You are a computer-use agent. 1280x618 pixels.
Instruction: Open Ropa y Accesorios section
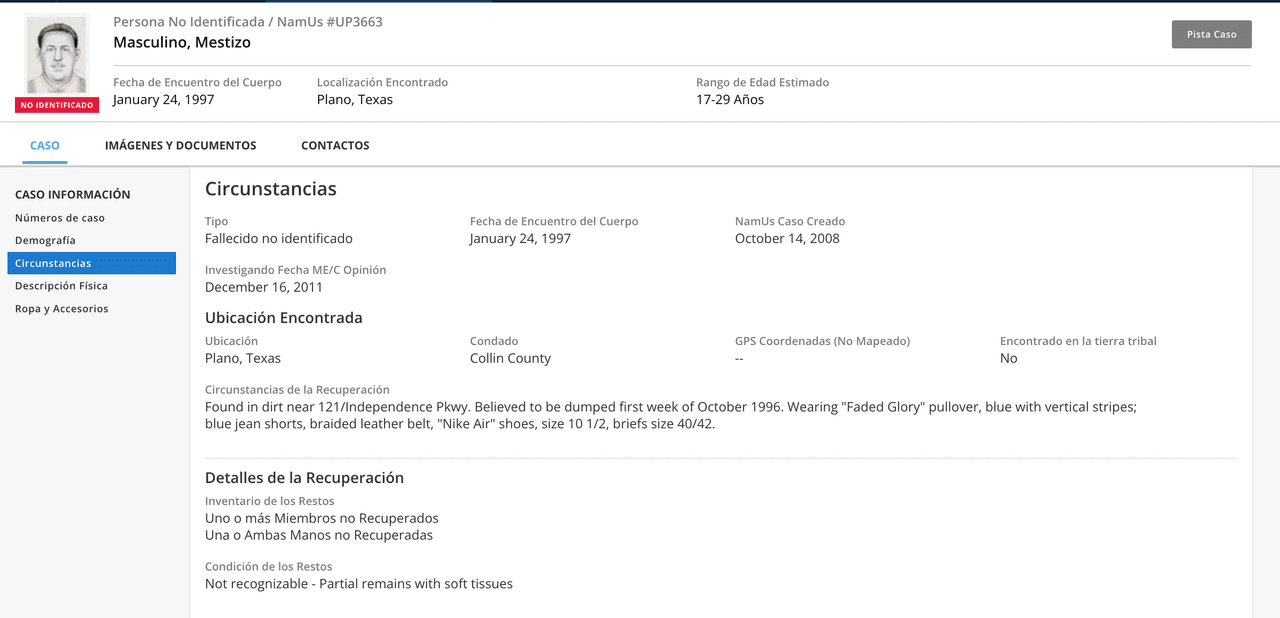(x=61, y=309)
